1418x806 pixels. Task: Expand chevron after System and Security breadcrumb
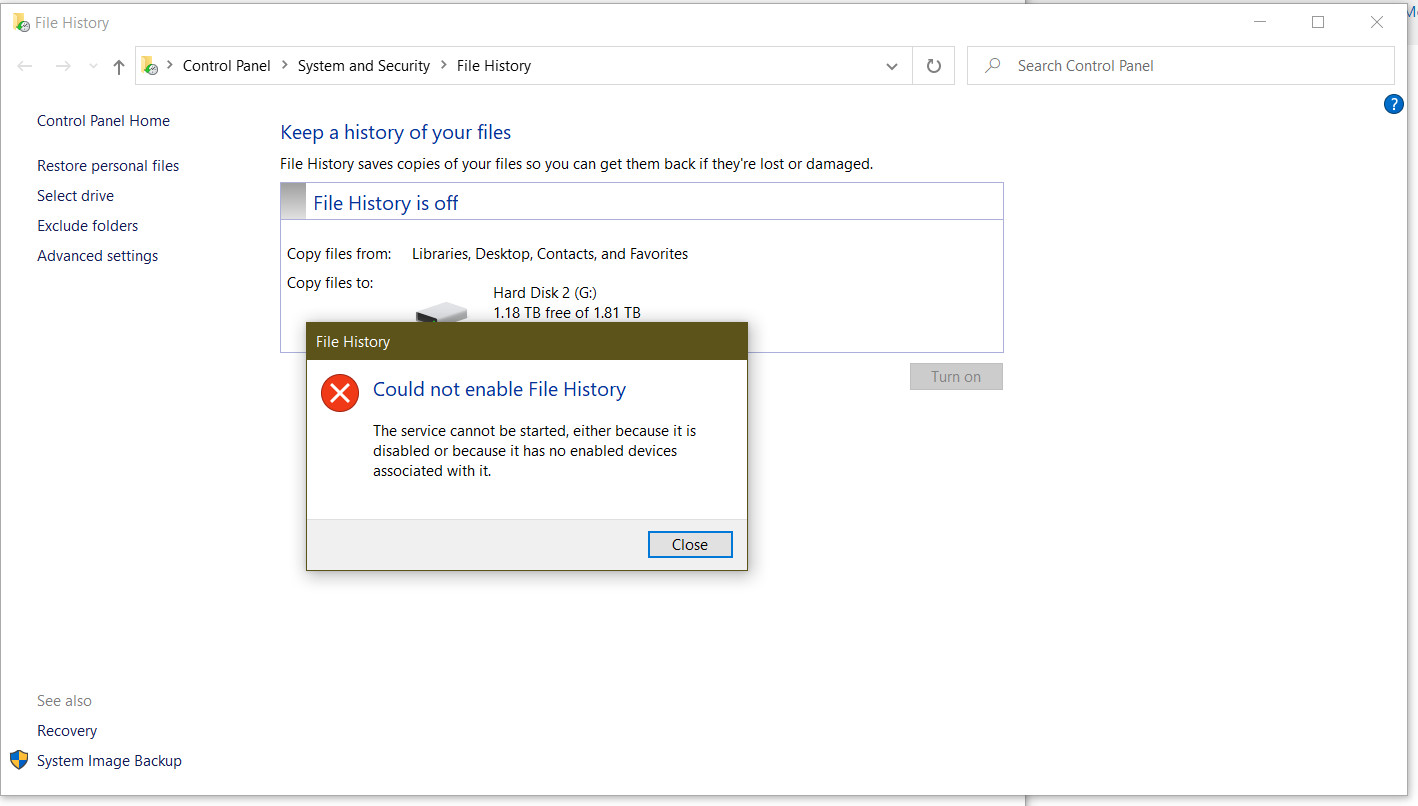(444, 66)
